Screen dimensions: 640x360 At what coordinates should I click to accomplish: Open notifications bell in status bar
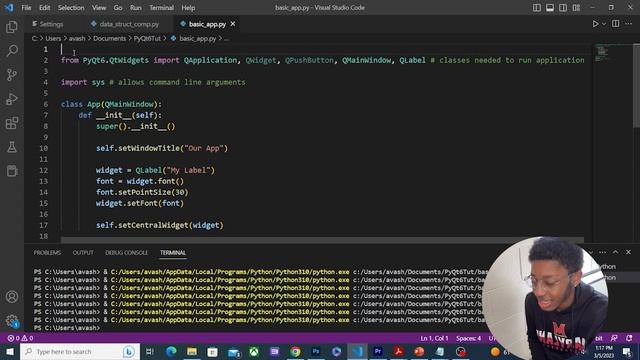(629, 338)
